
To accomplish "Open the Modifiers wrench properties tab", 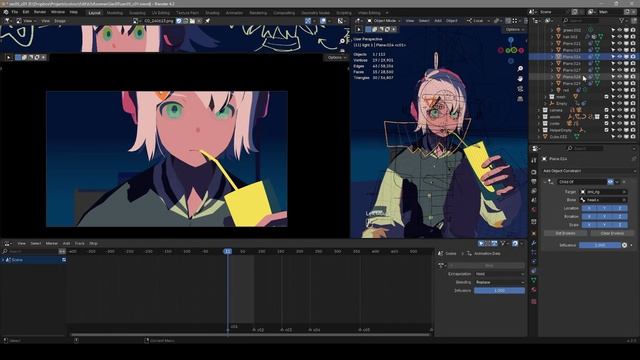I will click(x=534, y=243).
